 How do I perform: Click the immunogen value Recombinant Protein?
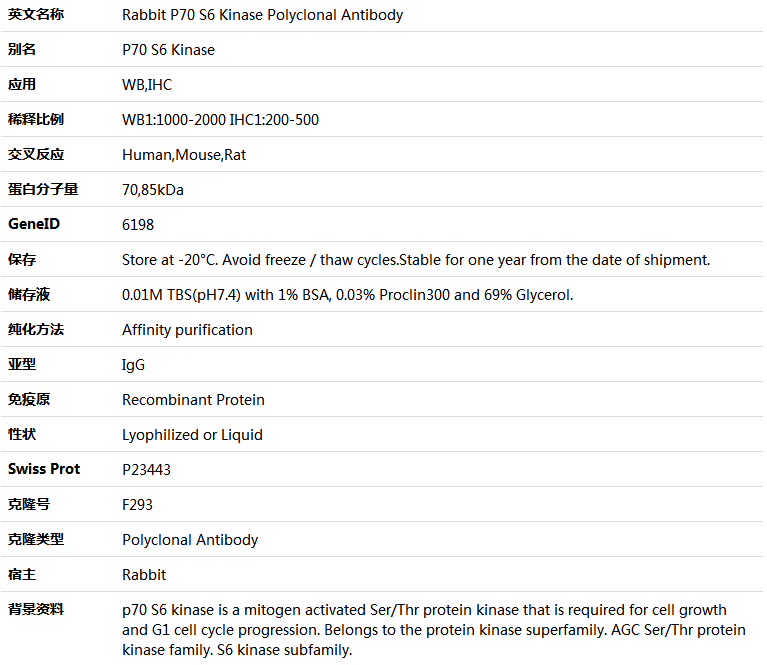click(x=193, y=400)
